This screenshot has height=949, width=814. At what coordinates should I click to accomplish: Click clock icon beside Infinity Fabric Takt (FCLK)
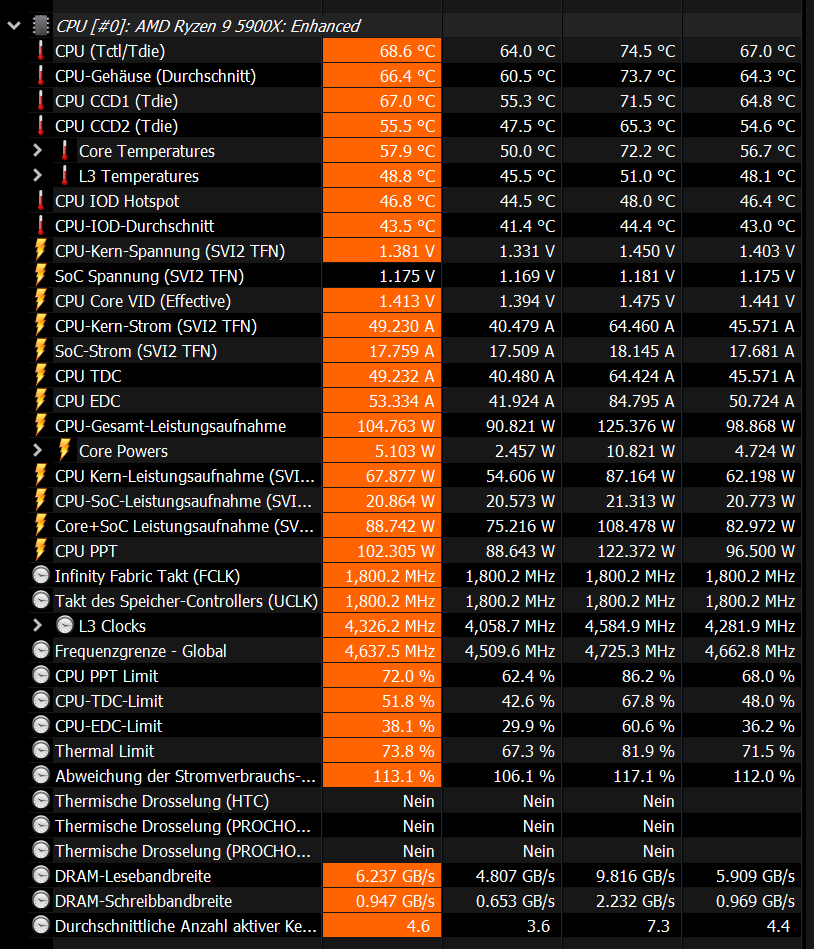click(41, 575)
